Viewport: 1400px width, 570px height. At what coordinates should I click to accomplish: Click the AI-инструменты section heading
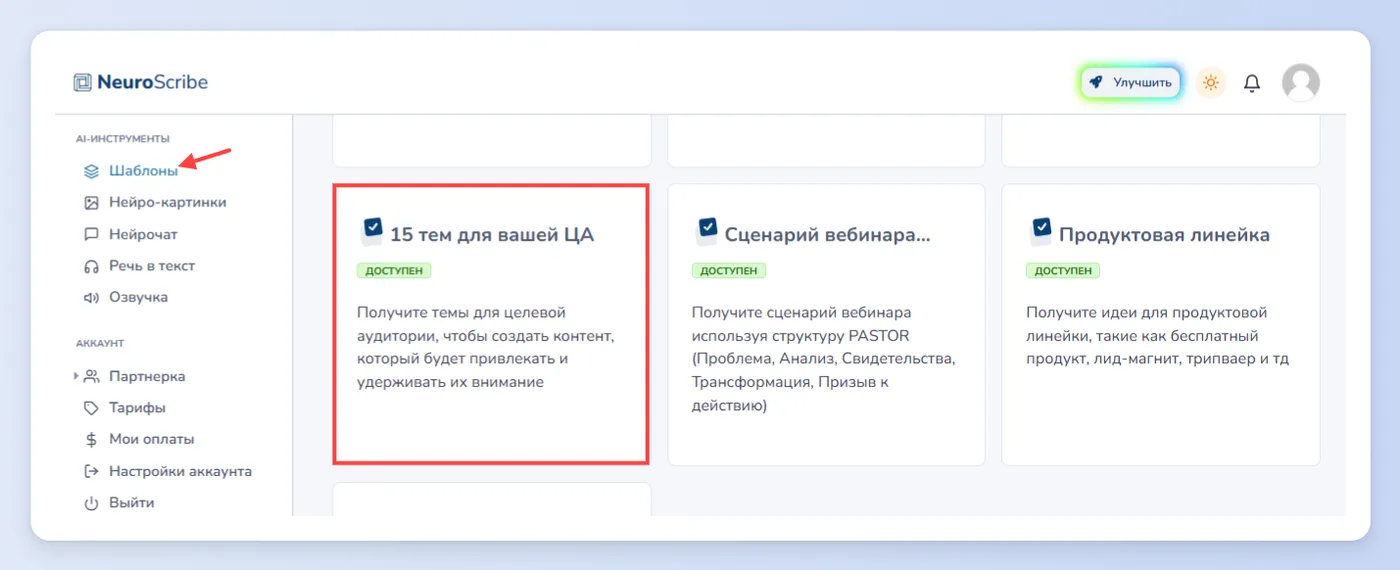tap(123, 138)
